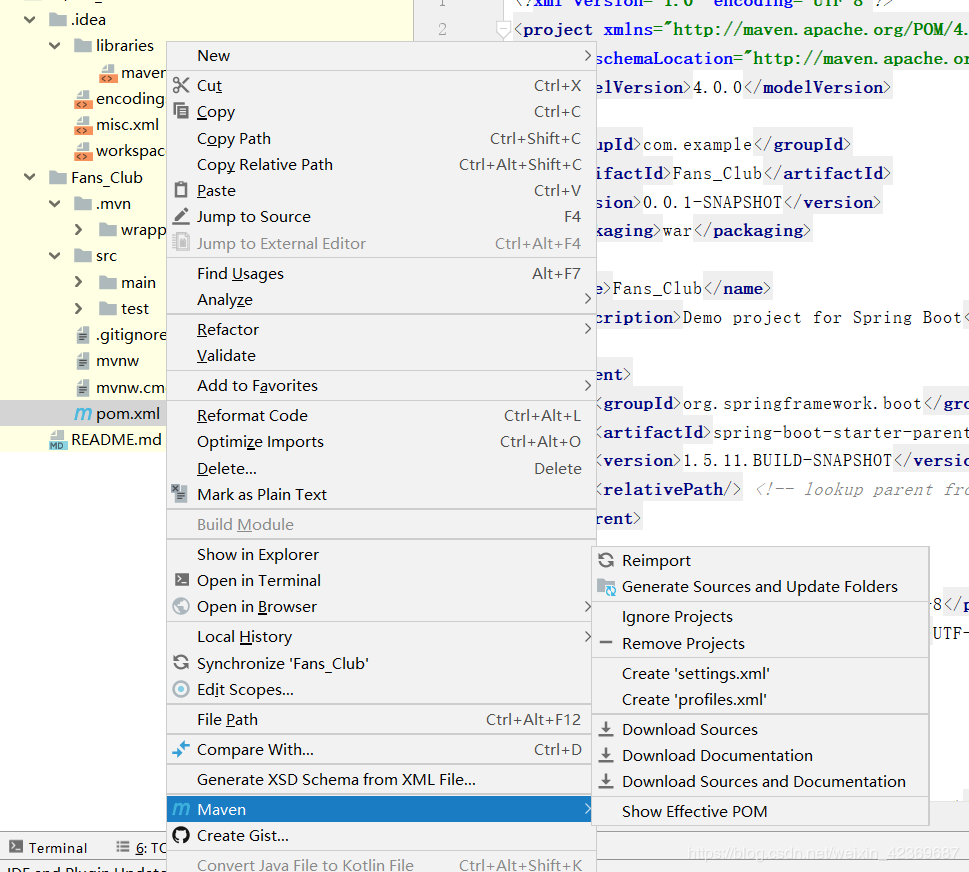The height and width of the screenshot is (872, 969).
Task: Click the GitHub icon beside Create Gist
Action: pyautogui.click(x=181, y=836)
